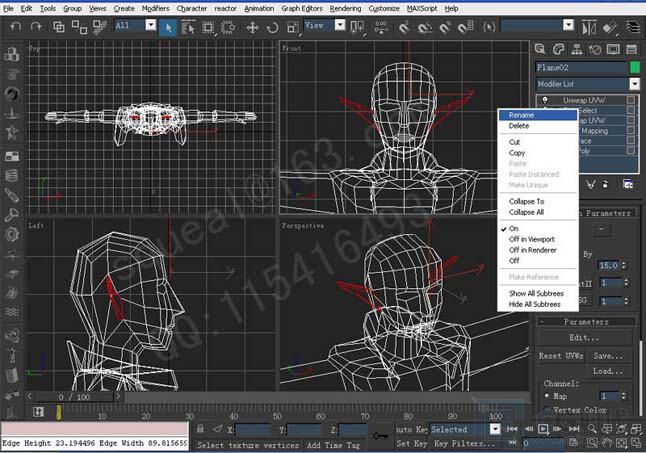646x453 pixels.
Task: Pick the rectangular selection region tool
Action: [x=208, y=28]
